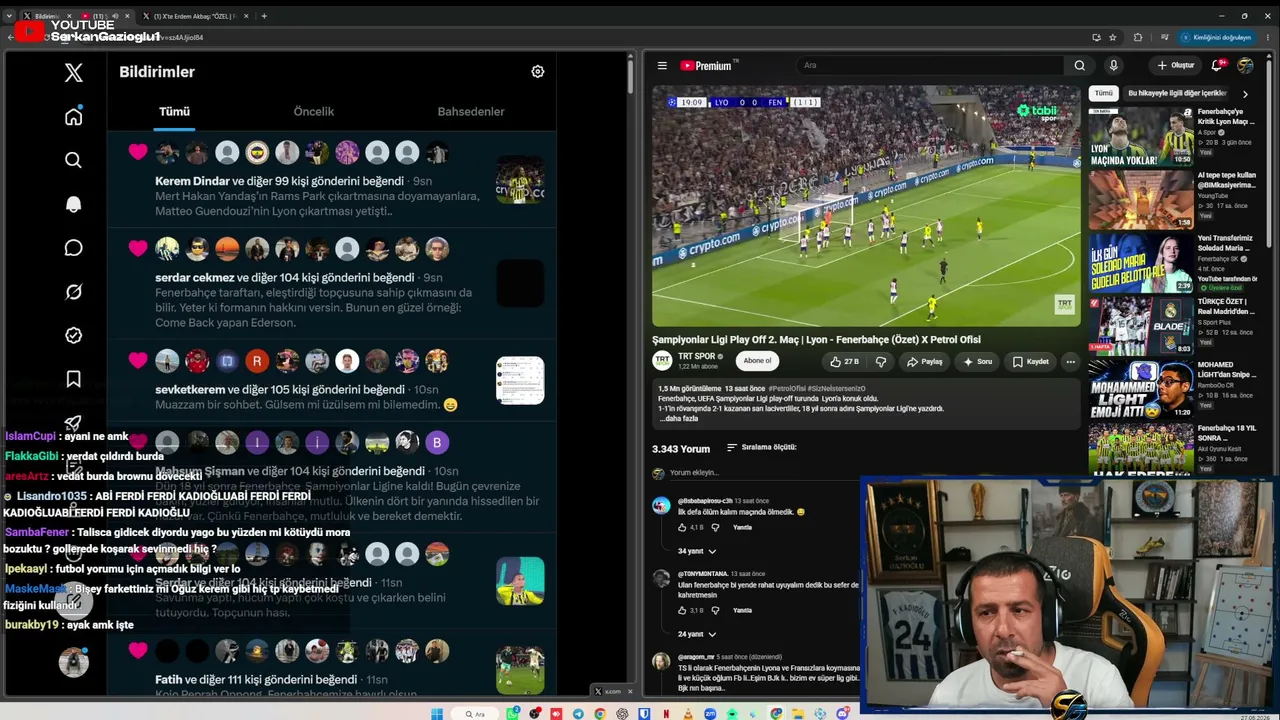Viewport: 1280px width, 720px height.
Task: Go to the YouTube Premium home logo
Action: 709,65
